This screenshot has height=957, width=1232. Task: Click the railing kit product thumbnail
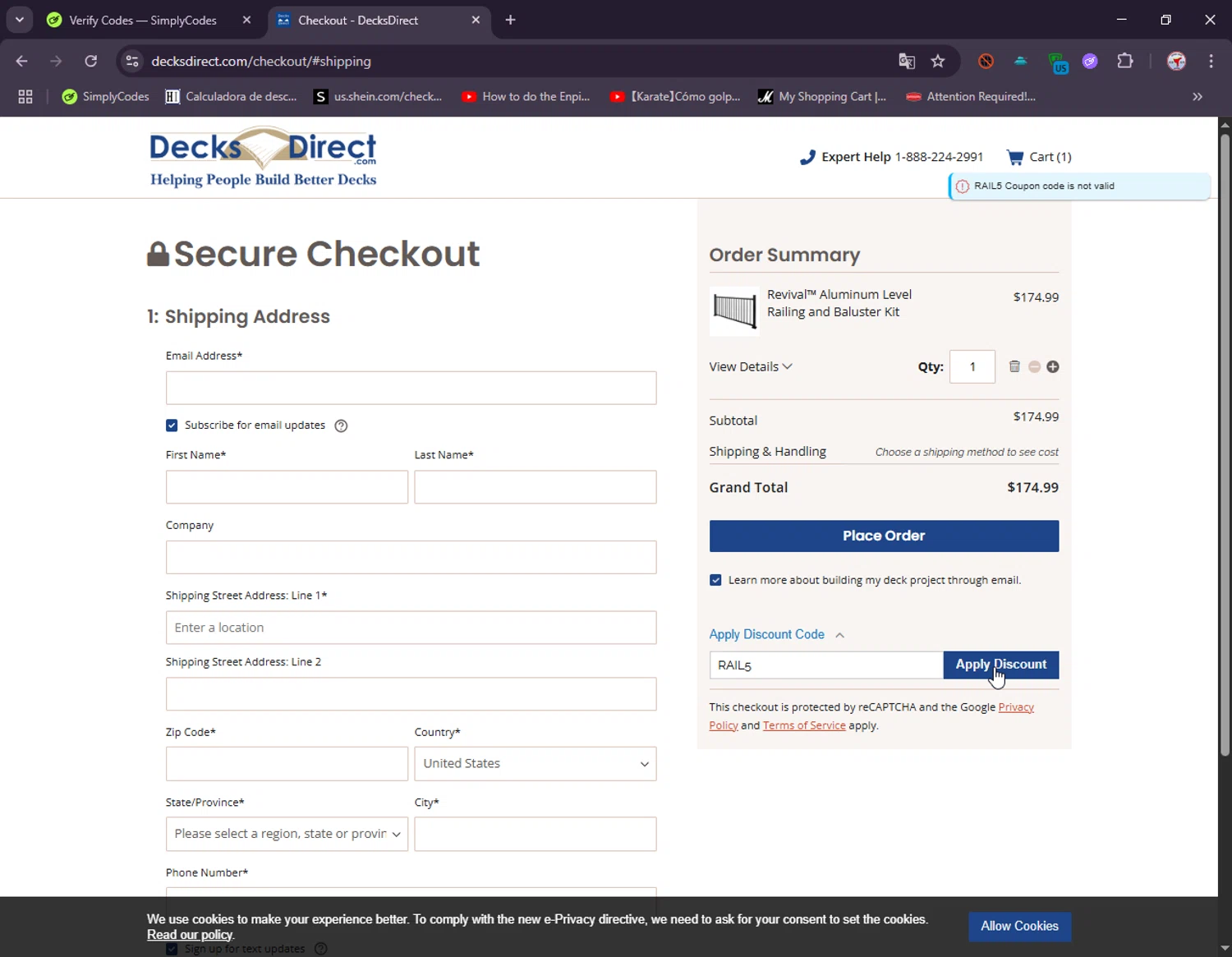coord(734,311)
